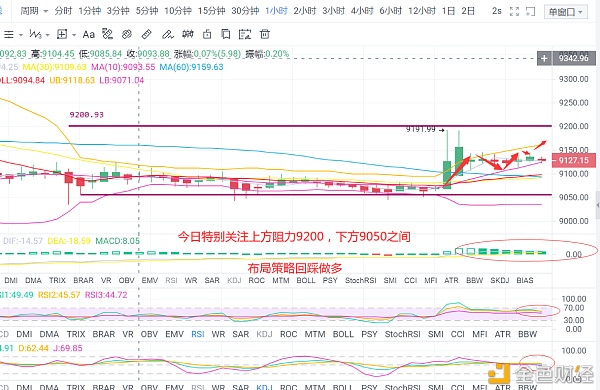
Task: Expand the arrow next to wave tool
Action: click(47, 35)
